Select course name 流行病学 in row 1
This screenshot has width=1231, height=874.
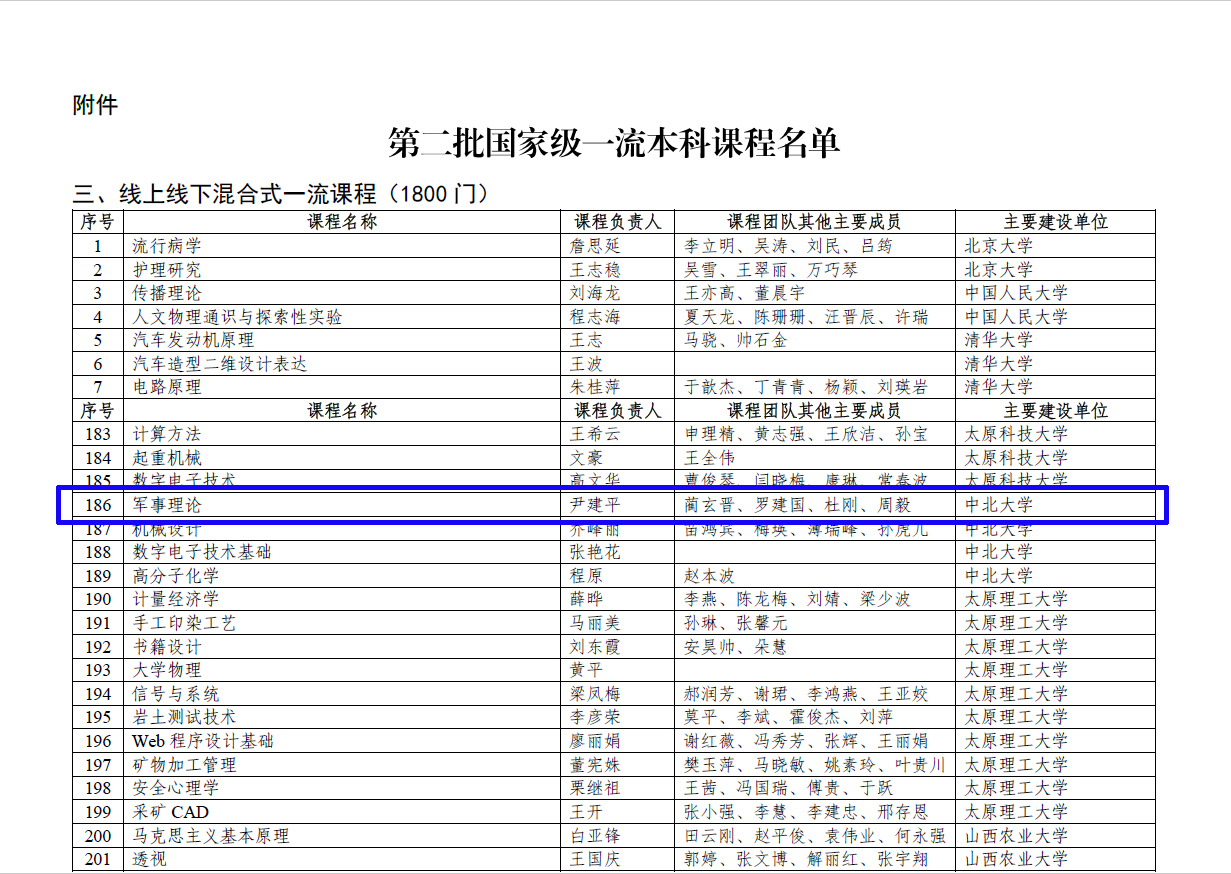pyautogui.click(x=167, y=246)
